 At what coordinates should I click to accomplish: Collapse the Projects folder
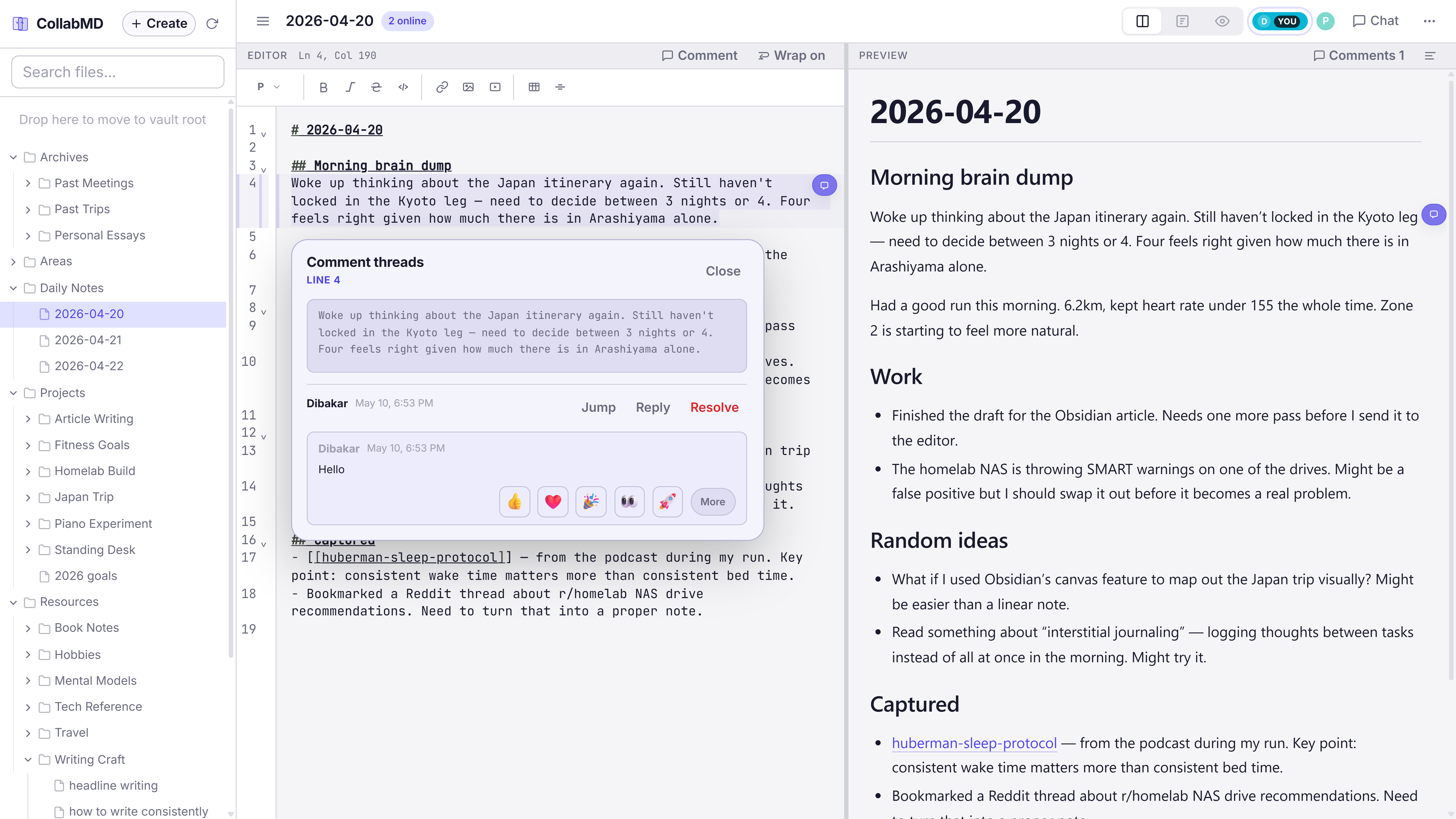pos(14,393)
